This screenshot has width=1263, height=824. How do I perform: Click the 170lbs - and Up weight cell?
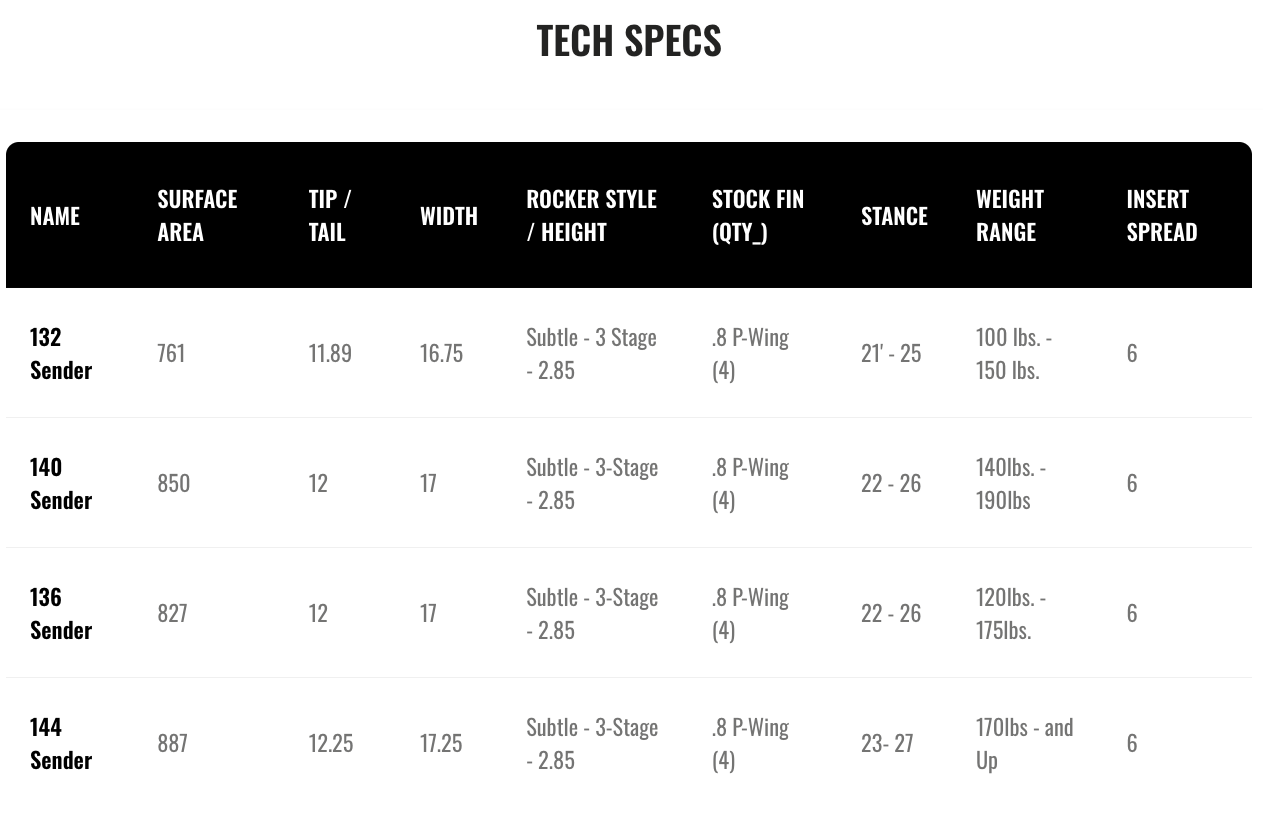[1025, 743]
